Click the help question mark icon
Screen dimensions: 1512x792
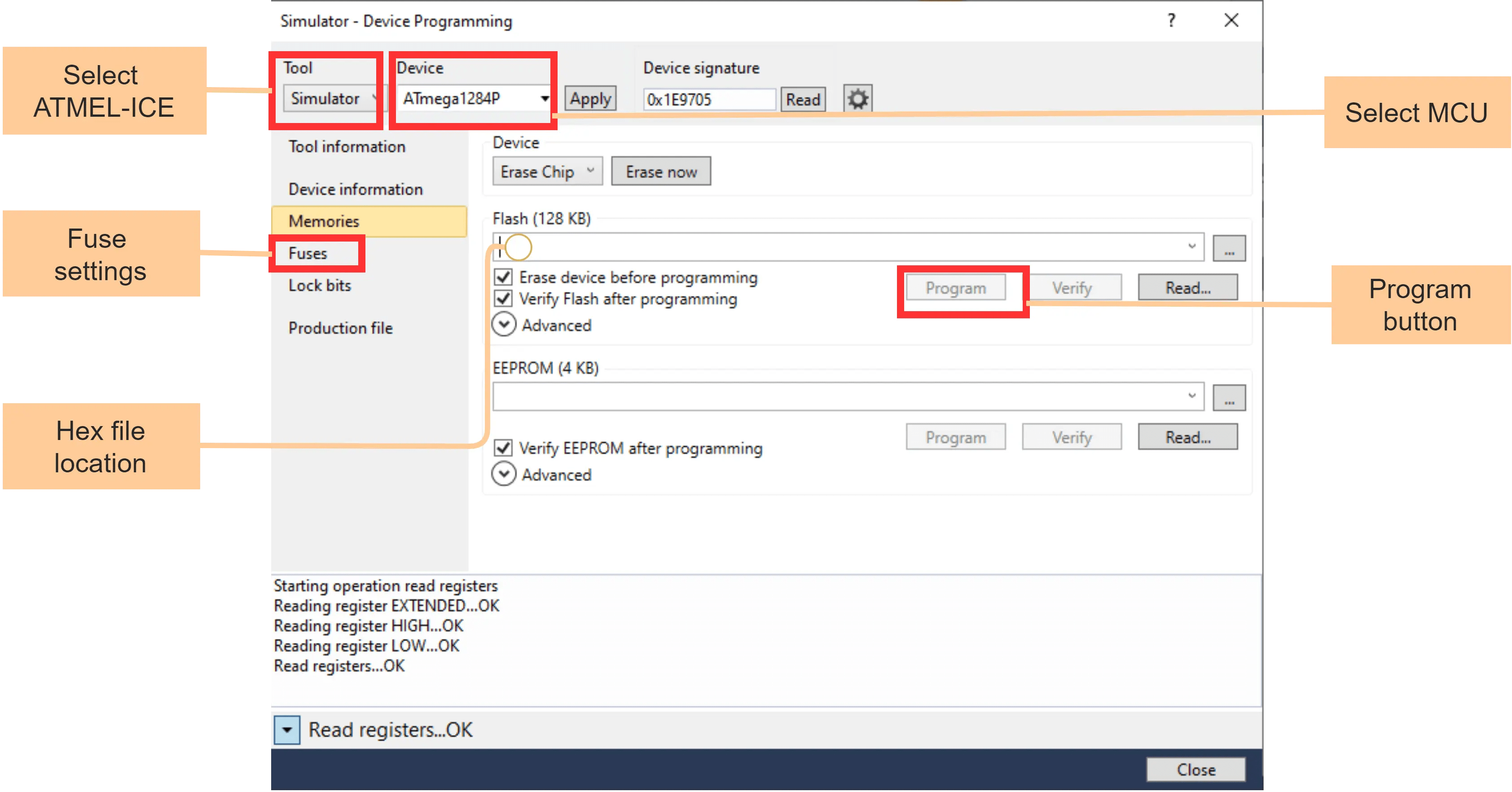coord(1172,21)
